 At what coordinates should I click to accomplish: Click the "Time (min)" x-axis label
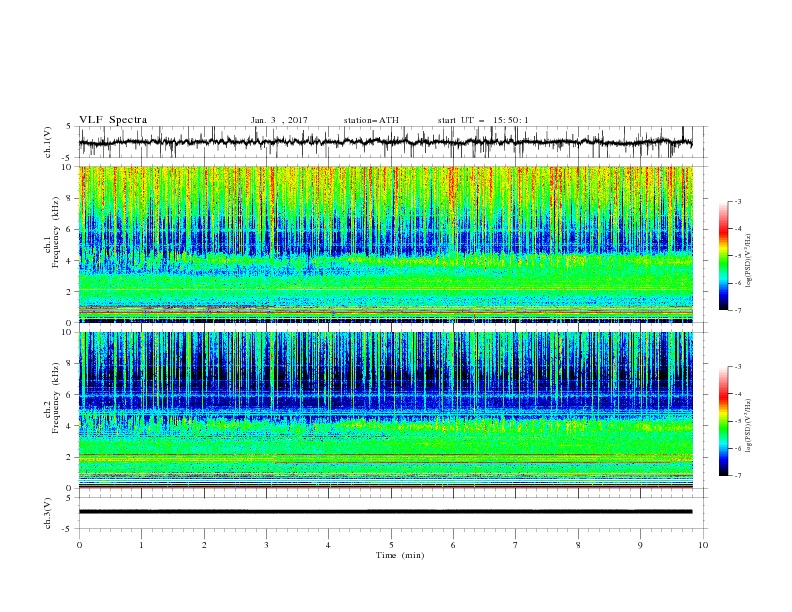tap(400, 555)
